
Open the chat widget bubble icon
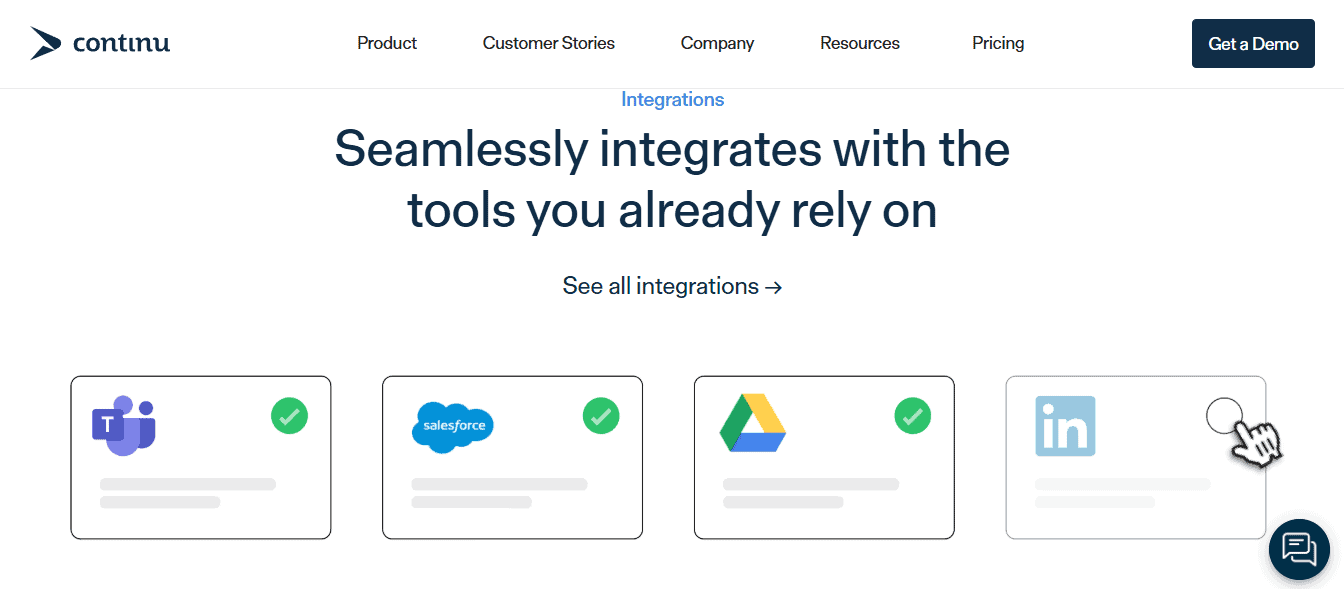coord(1299,549)
